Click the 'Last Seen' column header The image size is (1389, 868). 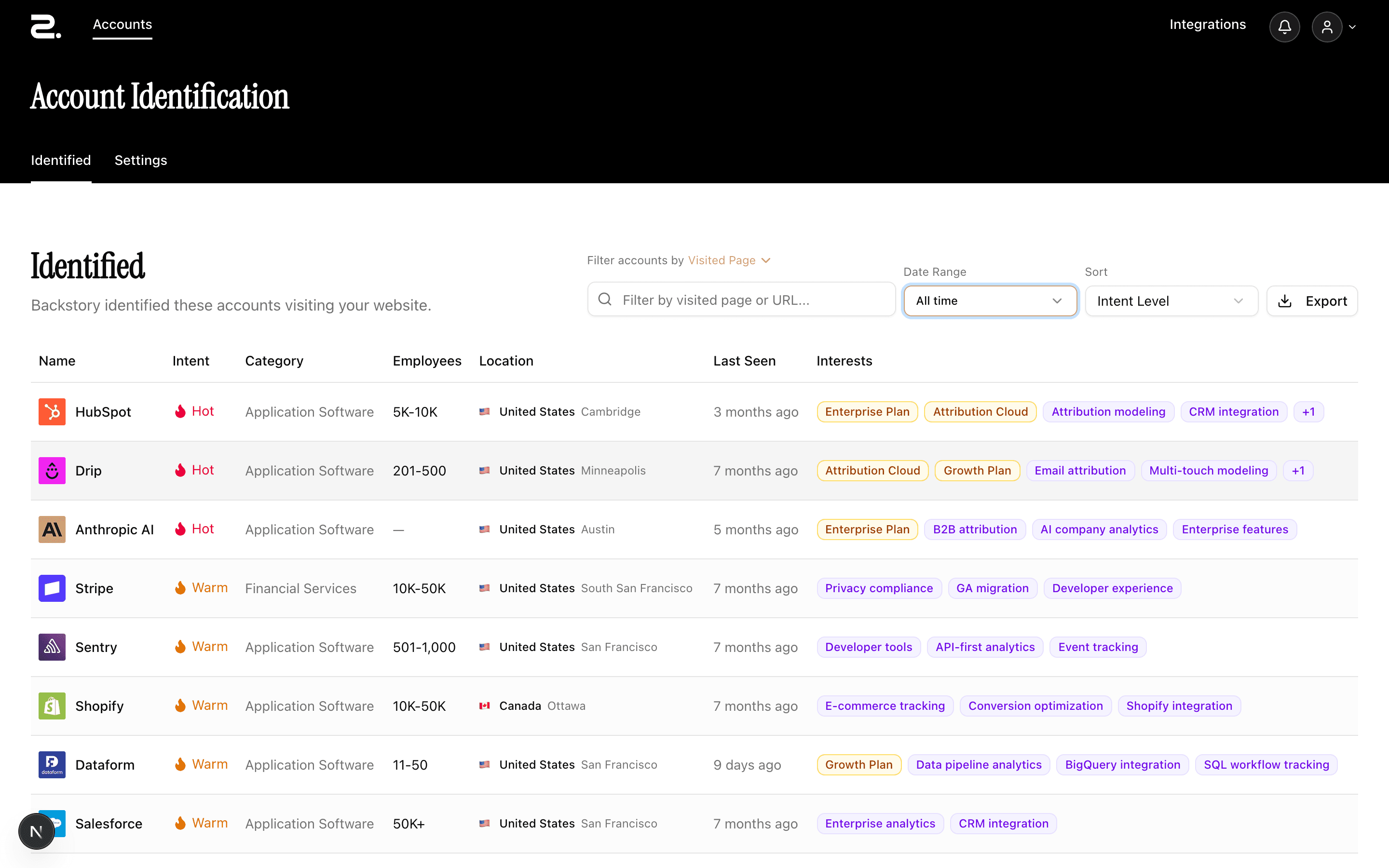(745, 361)
